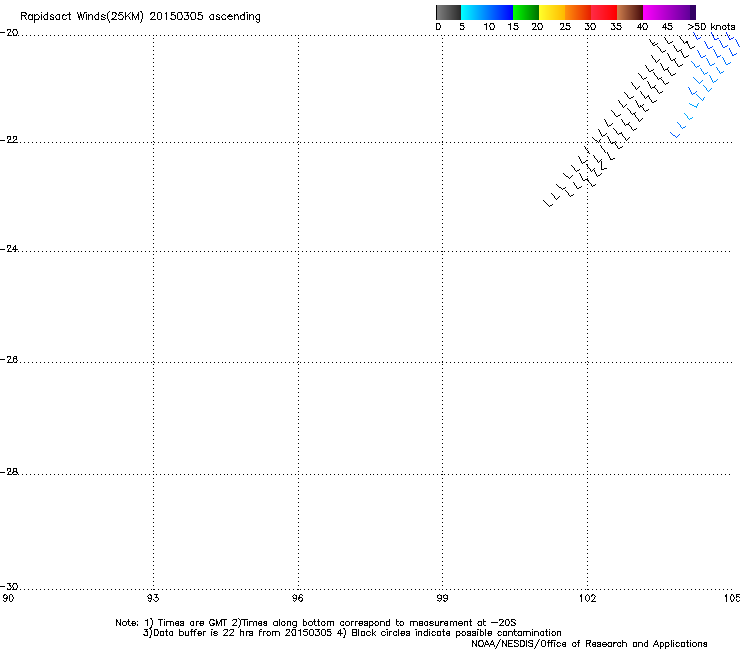Viewport: 740px width, 650px height.
Task: Select the yellow 20-25 knots color swatch
Action: [x=552, y=12]
